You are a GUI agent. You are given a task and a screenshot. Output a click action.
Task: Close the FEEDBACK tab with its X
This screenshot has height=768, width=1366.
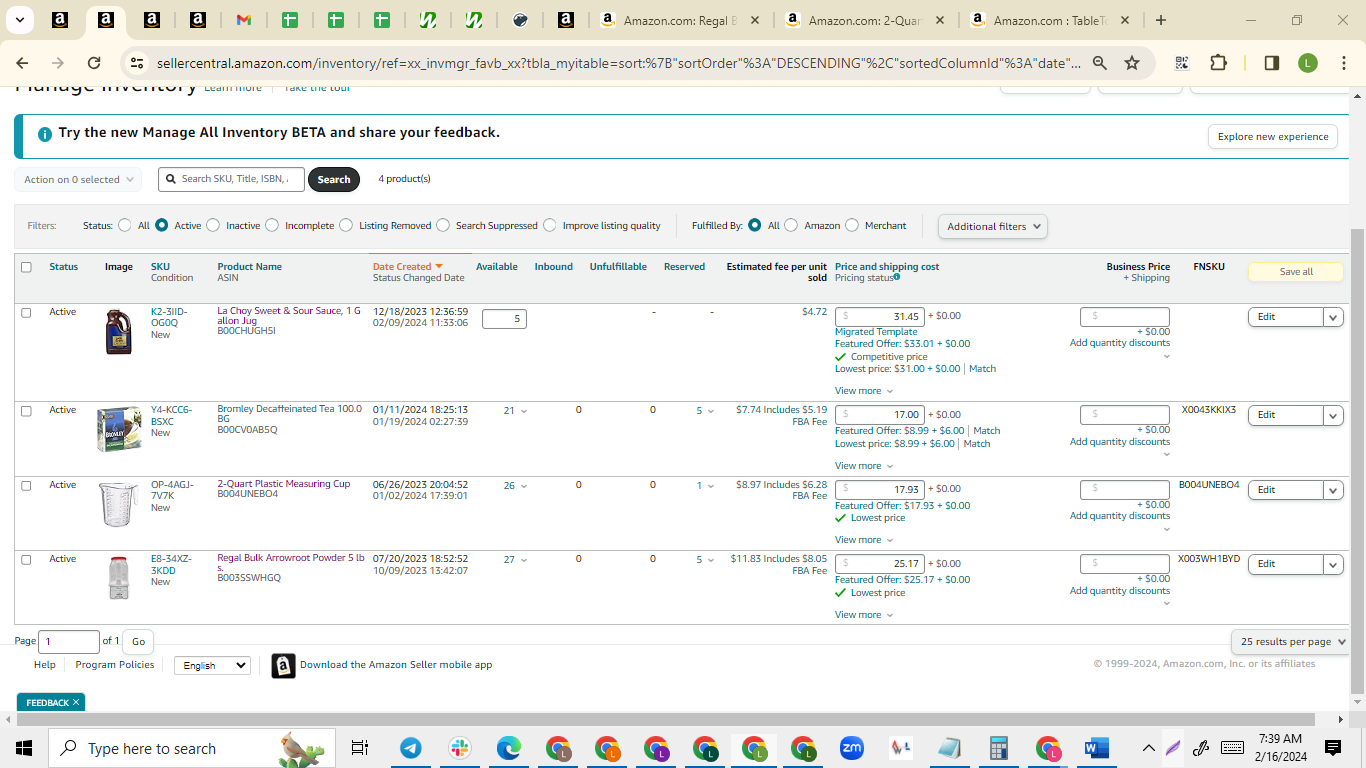point(76,702)
